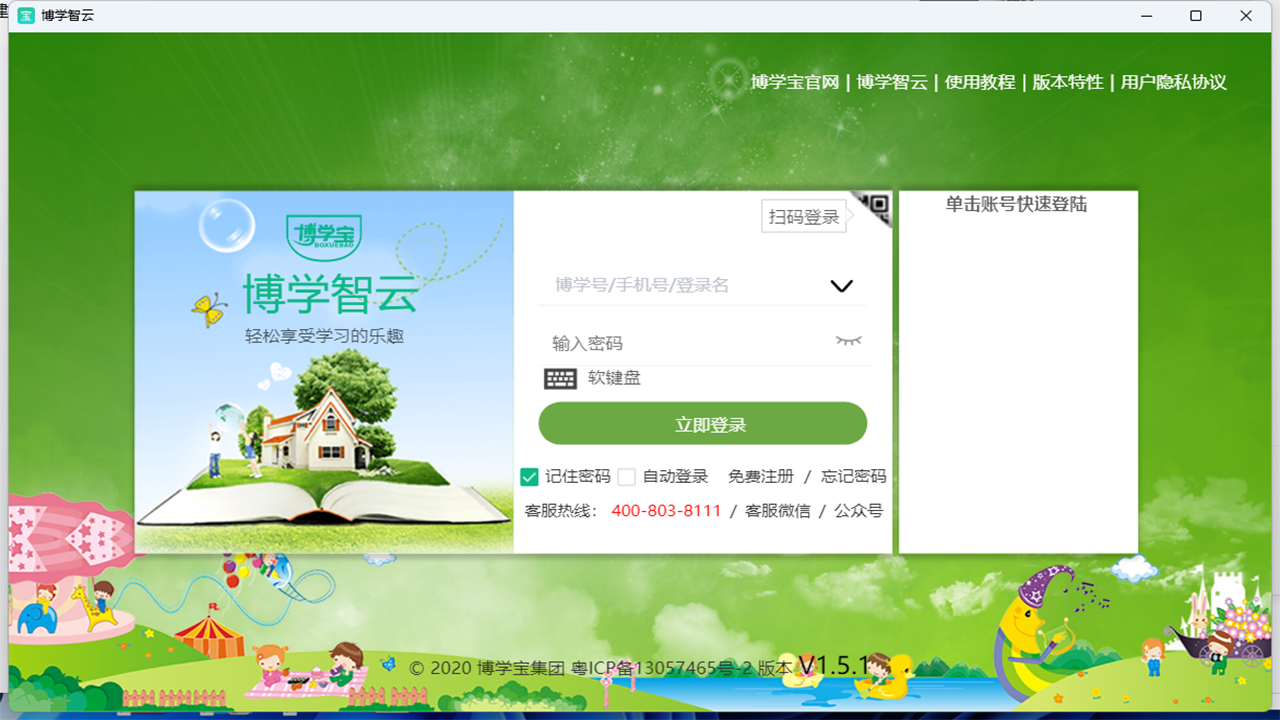The height and width of the screenshot is (720, 1280).
Task: Open the 博学智云 header link
Action: pos(892,82)
